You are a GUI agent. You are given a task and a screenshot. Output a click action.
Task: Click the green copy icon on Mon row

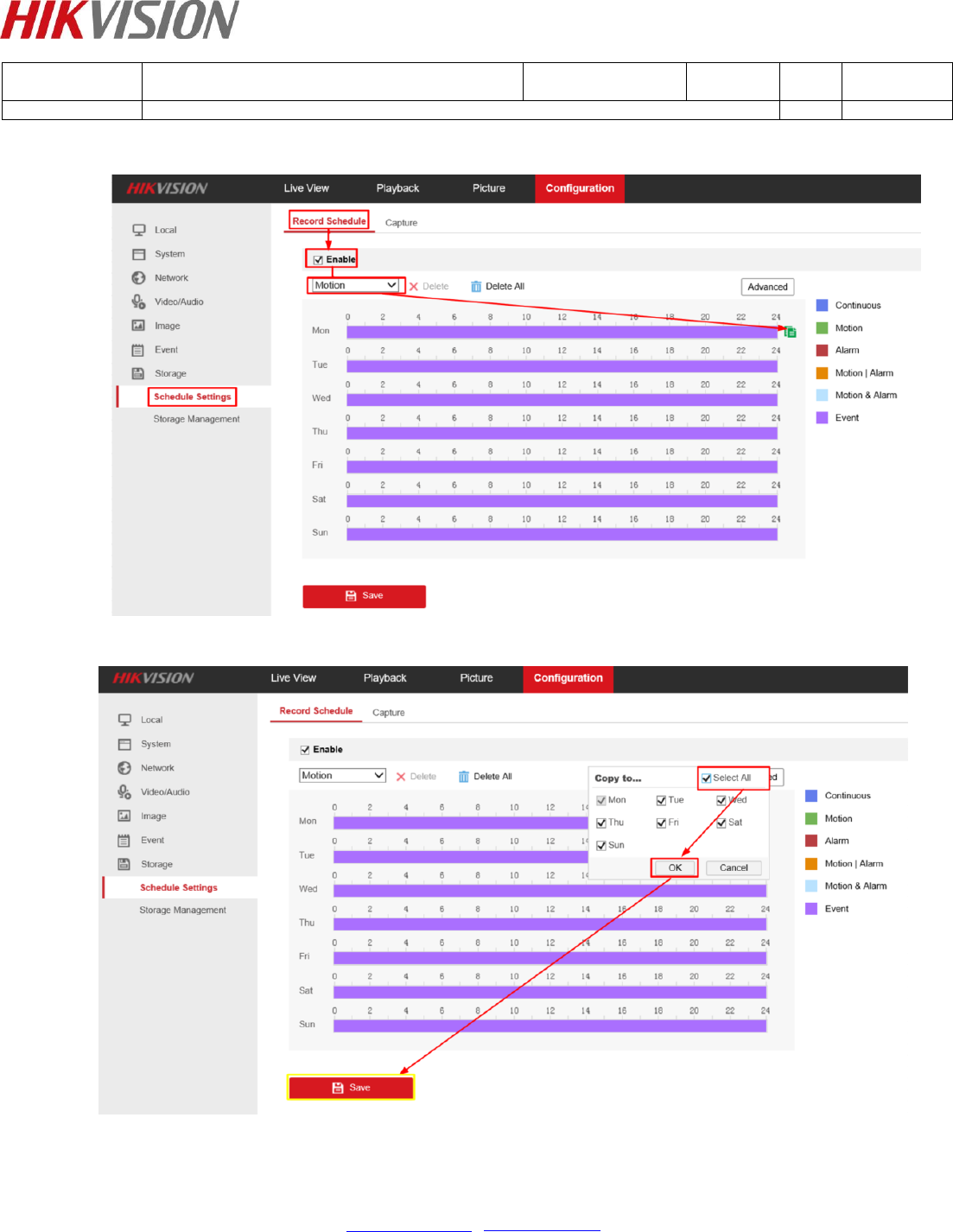[790, 332]
